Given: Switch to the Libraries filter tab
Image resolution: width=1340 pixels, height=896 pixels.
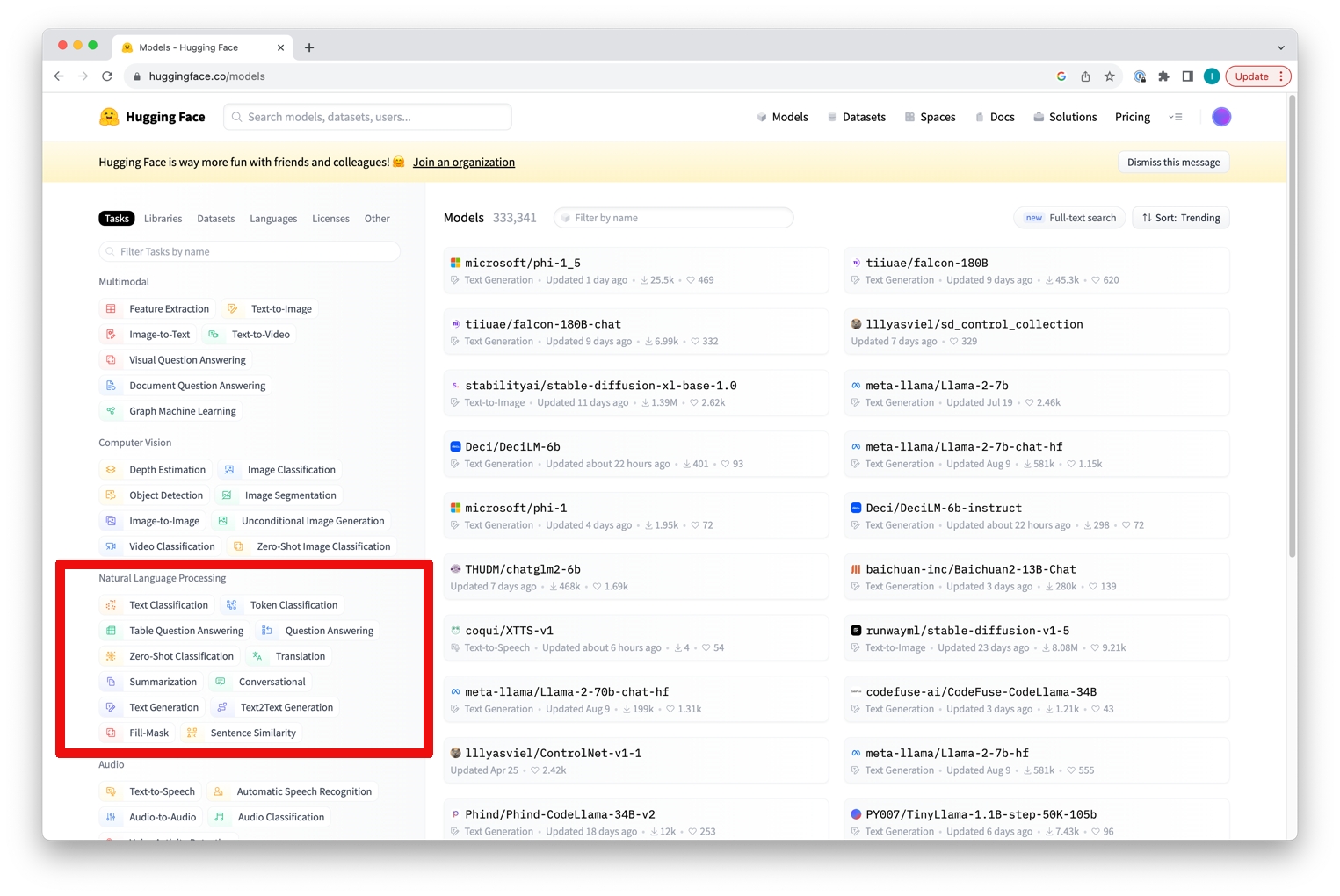Looking at the screenshot, I should (x=163, y=219).
